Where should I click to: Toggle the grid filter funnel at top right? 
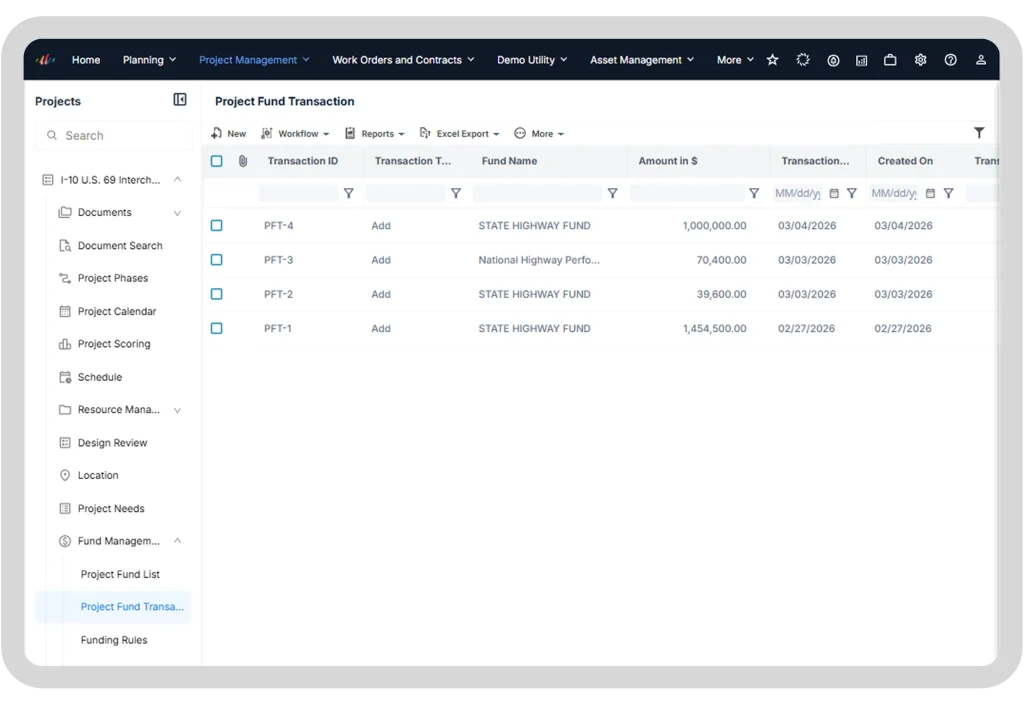(979, 133)
